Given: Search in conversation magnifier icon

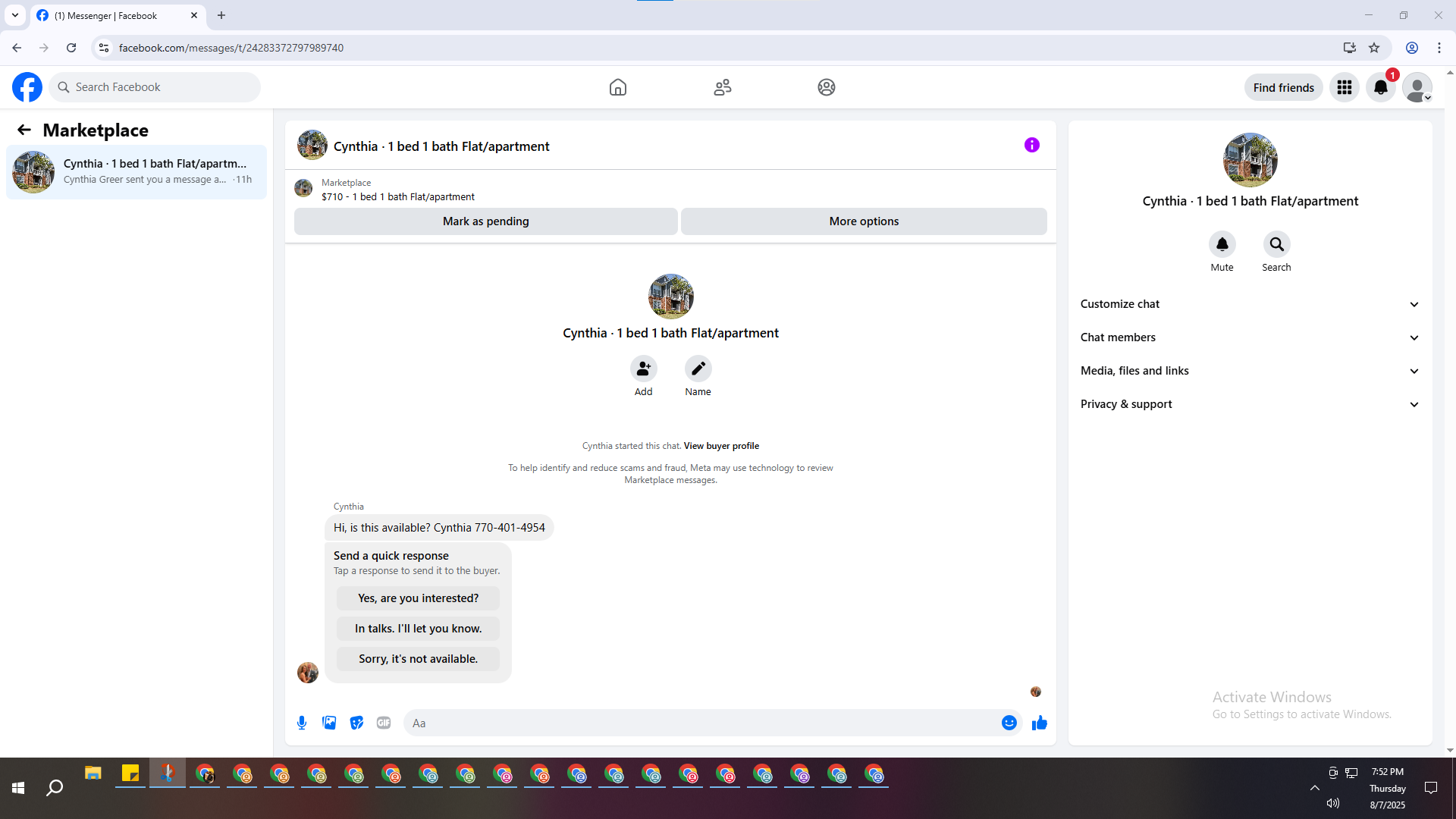Looking at the screenshot, I should click(x=1277, y=244).
